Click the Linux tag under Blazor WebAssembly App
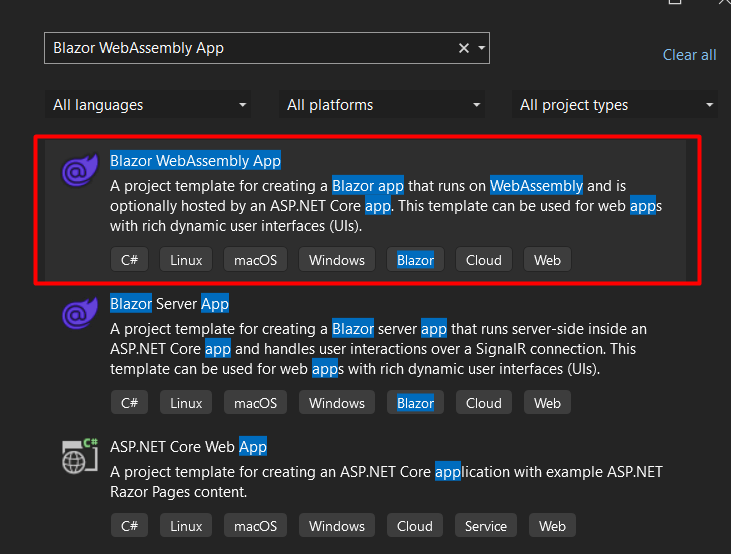The width and height of the screenshot is (731, 554). point(186,260)
